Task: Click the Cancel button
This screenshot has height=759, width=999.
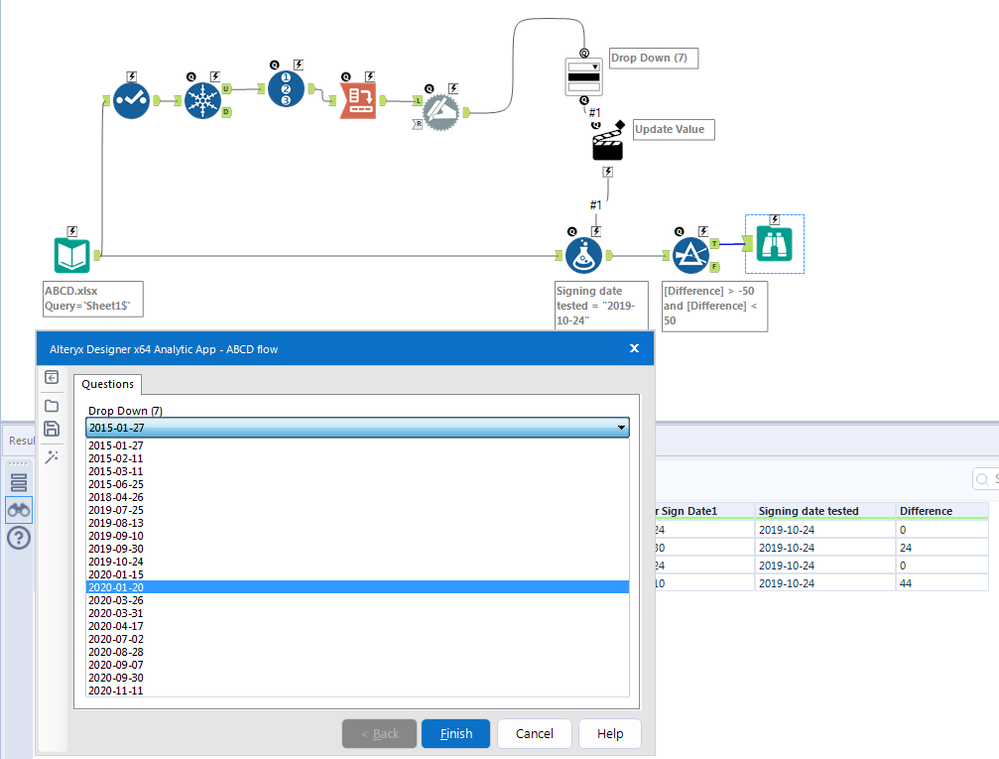Action: click(x=534, y=734)
